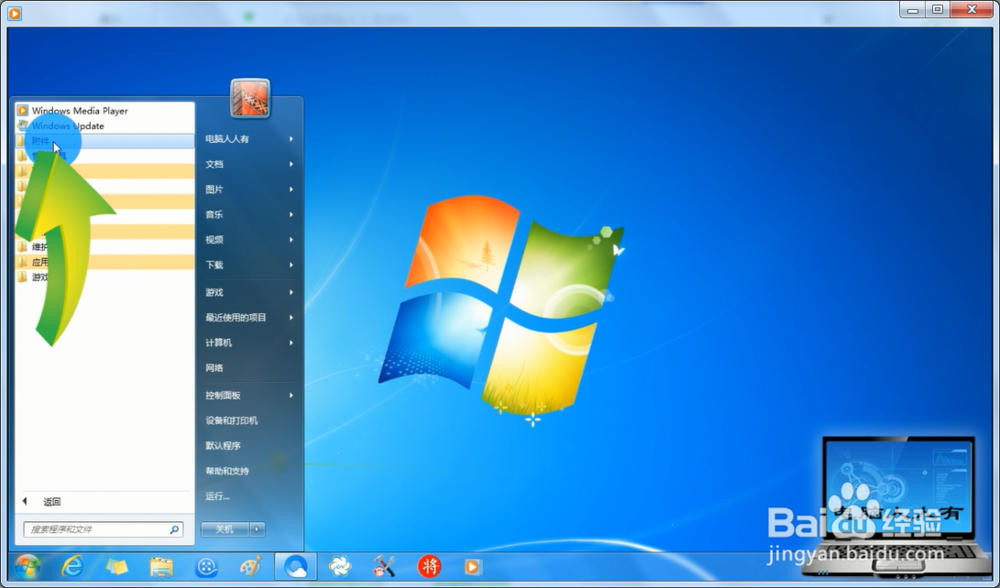Open the white pinwheel taskbar app
Image resolution: width=1000 pixels, height=588 pixels.
click(340, 566)
